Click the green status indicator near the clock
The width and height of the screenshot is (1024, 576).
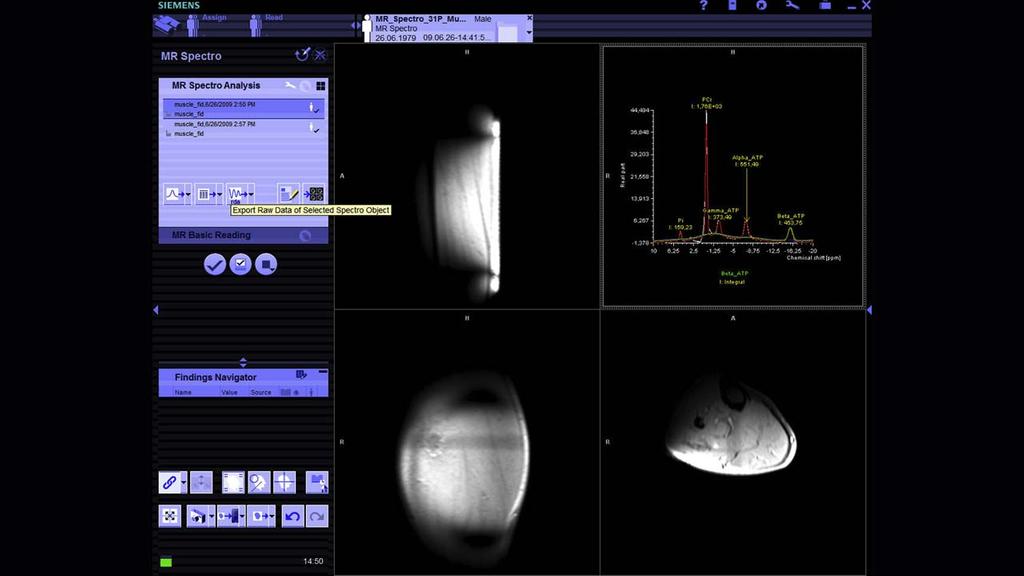[166, 561]
